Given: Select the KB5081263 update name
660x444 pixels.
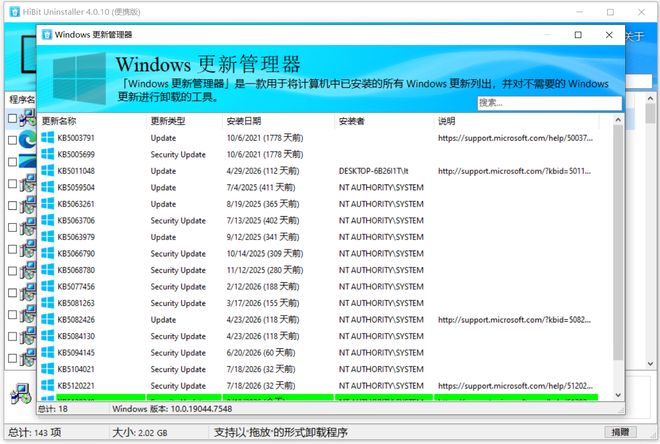Looking at the screenshot, I should click(x=76, y=303).
